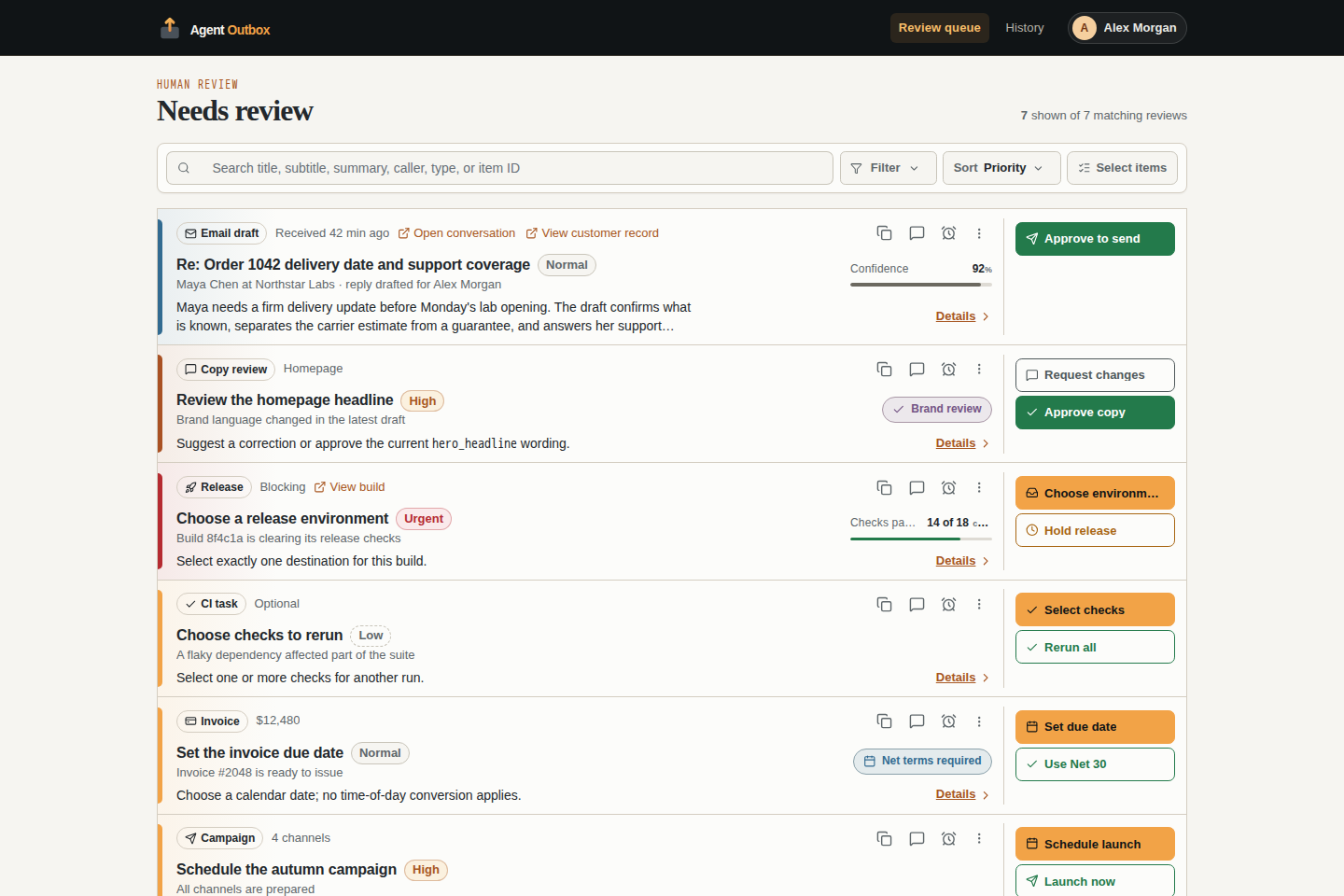This screenshot has height=896, width=1344.
Task: Open the Alex Morgan account menu
Action: 1127,28
